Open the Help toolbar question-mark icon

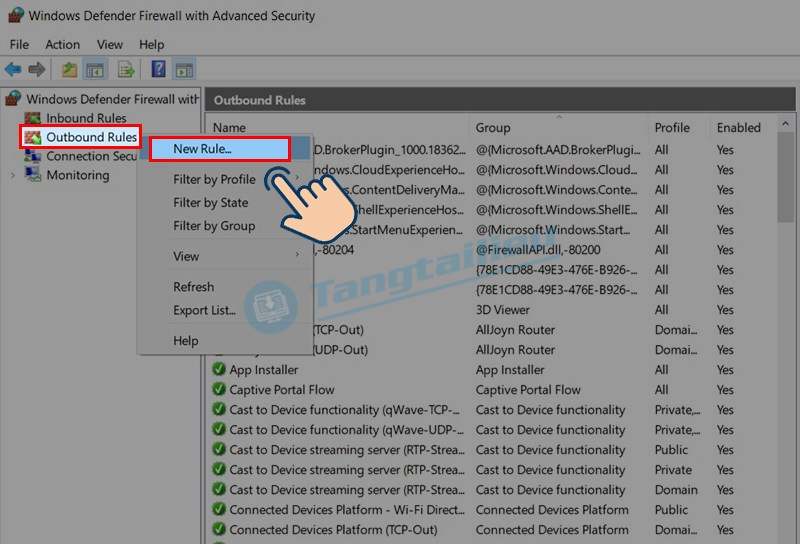click(159, 69)
